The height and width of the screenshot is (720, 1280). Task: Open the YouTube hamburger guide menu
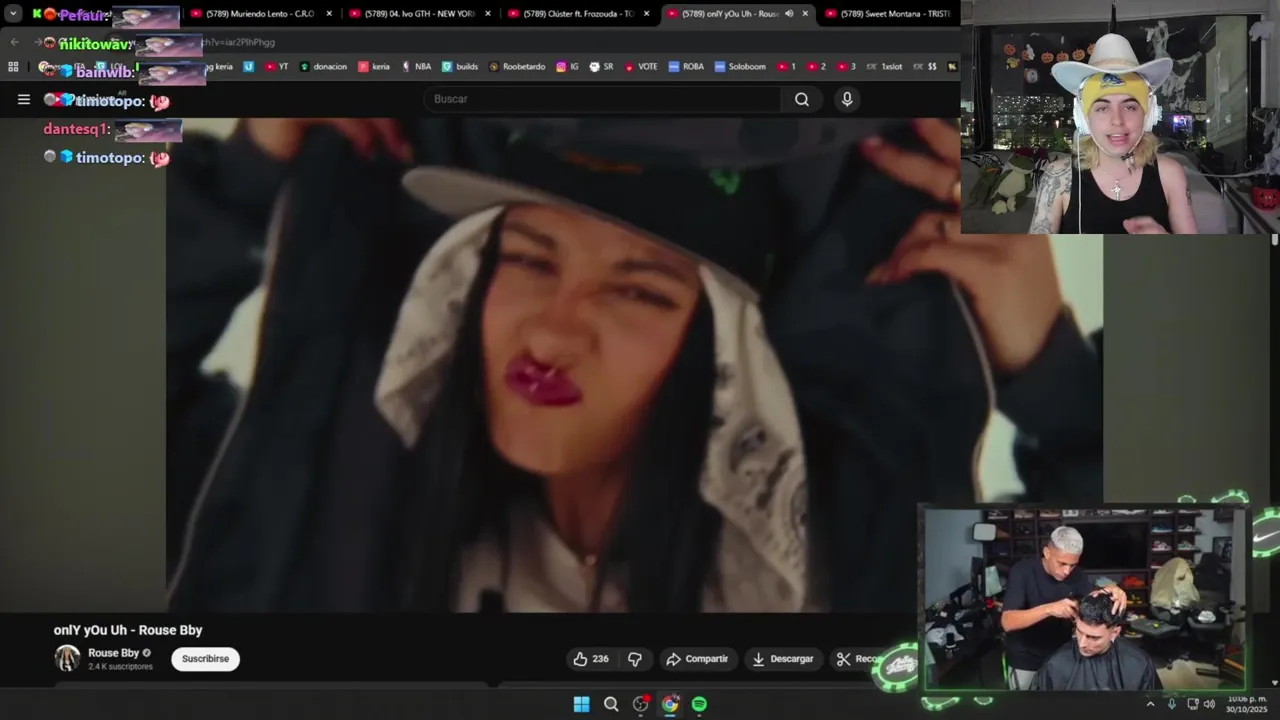pyautogui.click(x=24, y=99)
